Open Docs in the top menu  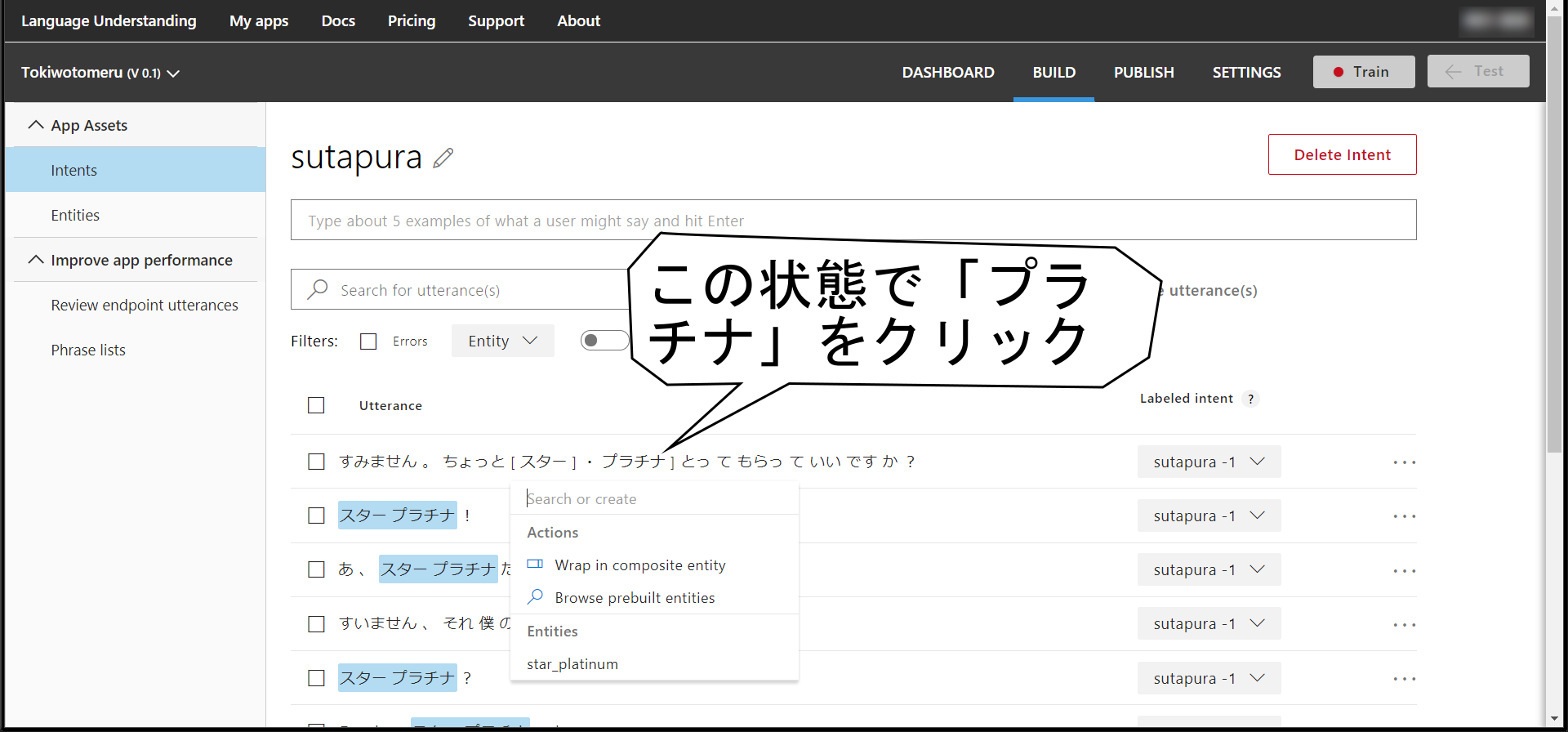coord(338,21)
